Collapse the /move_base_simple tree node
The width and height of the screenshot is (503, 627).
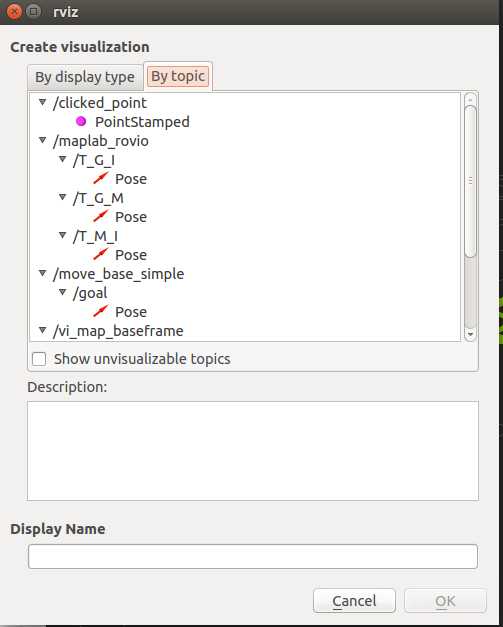pyautogui.click(x=42, y=273)
